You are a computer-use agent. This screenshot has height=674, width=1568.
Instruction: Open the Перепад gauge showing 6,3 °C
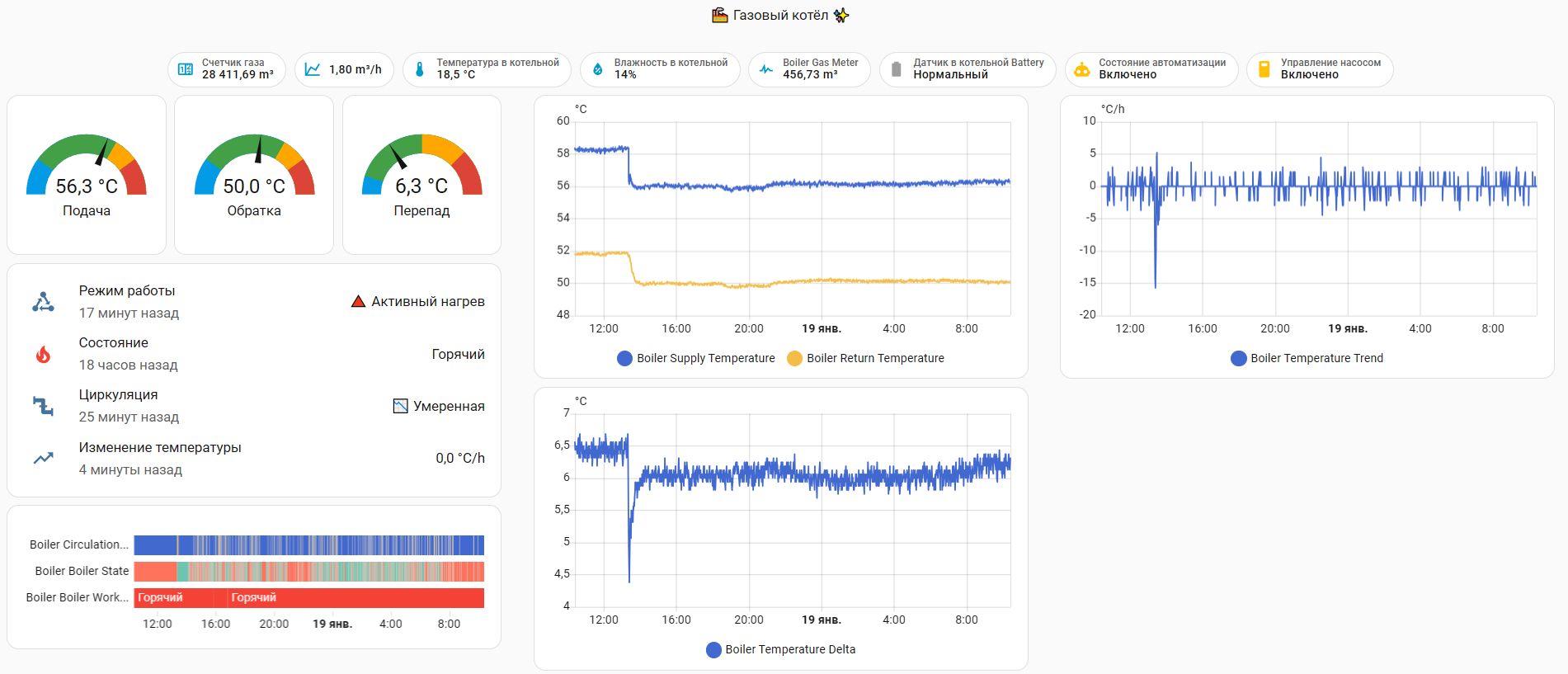(x=421, y=175)
